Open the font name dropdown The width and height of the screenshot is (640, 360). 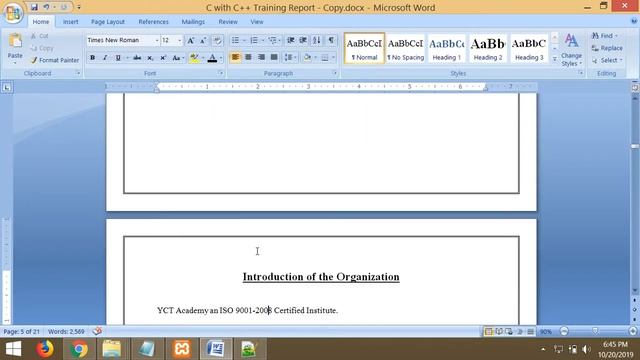157,40
